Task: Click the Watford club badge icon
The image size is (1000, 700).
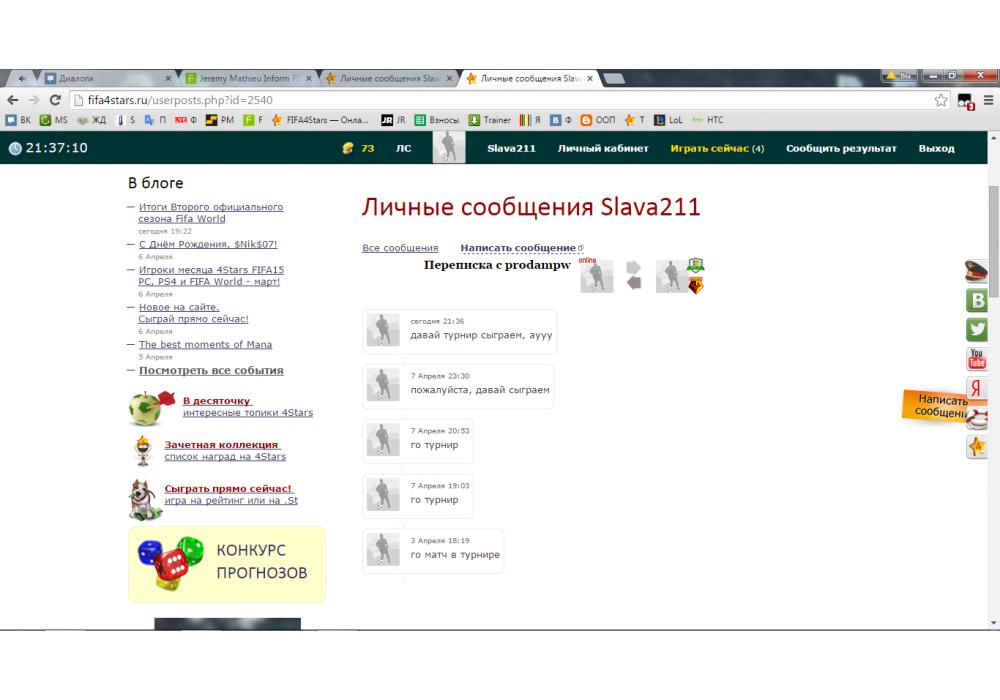Action: click(695, 285)
